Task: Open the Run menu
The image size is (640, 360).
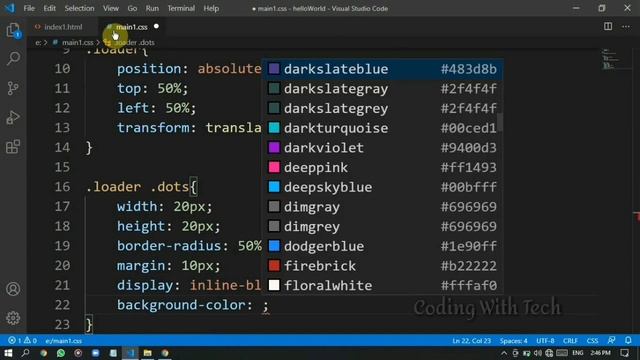Action: click(x=152, y=8)
